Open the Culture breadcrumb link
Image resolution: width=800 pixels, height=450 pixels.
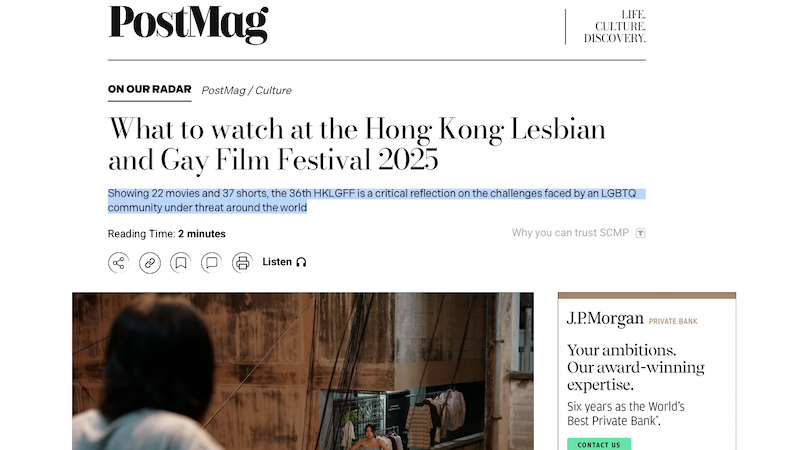click(273, 90)
